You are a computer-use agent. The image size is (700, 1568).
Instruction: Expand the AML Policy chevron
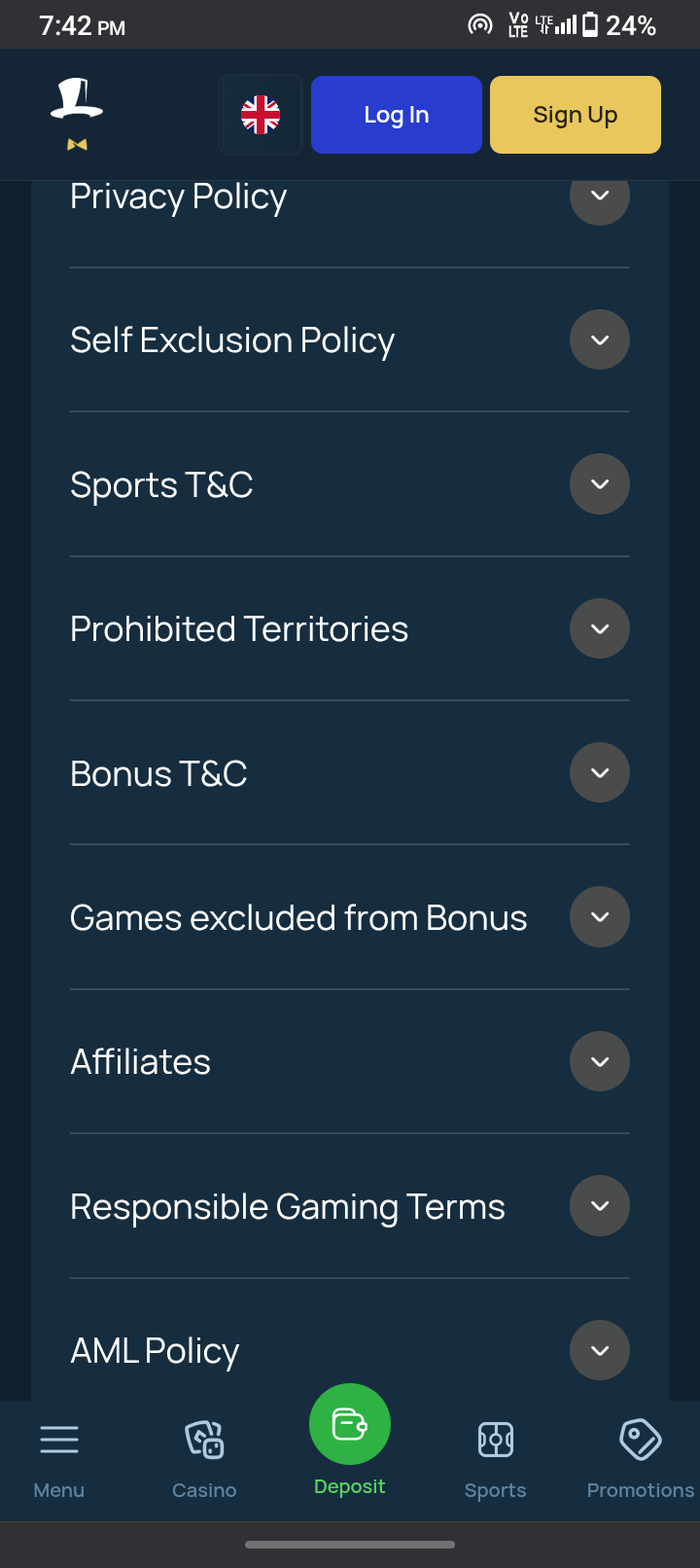600,1350
